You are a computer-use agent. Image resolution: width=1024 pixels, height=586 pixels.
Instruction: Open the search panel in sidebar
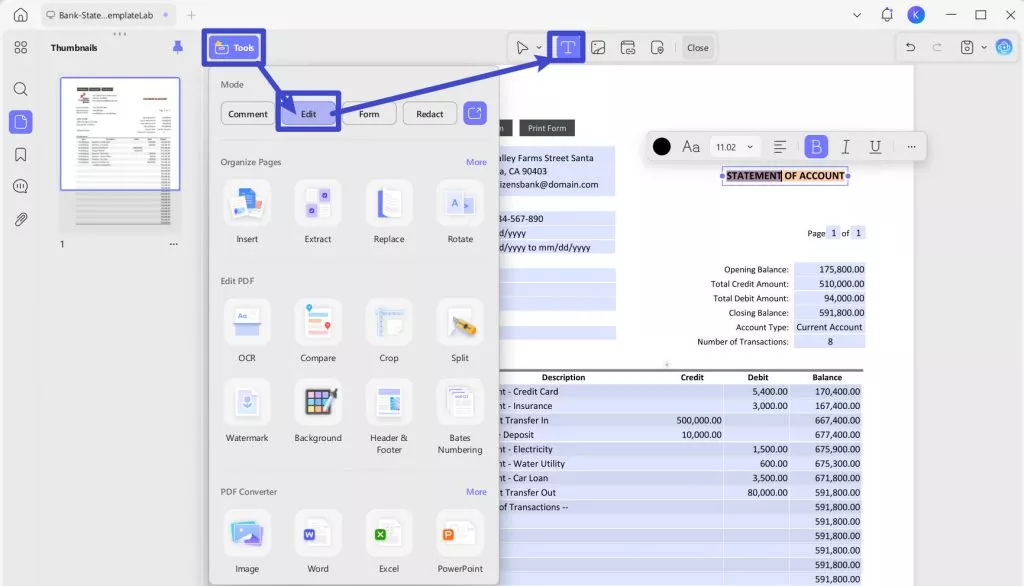21,89
